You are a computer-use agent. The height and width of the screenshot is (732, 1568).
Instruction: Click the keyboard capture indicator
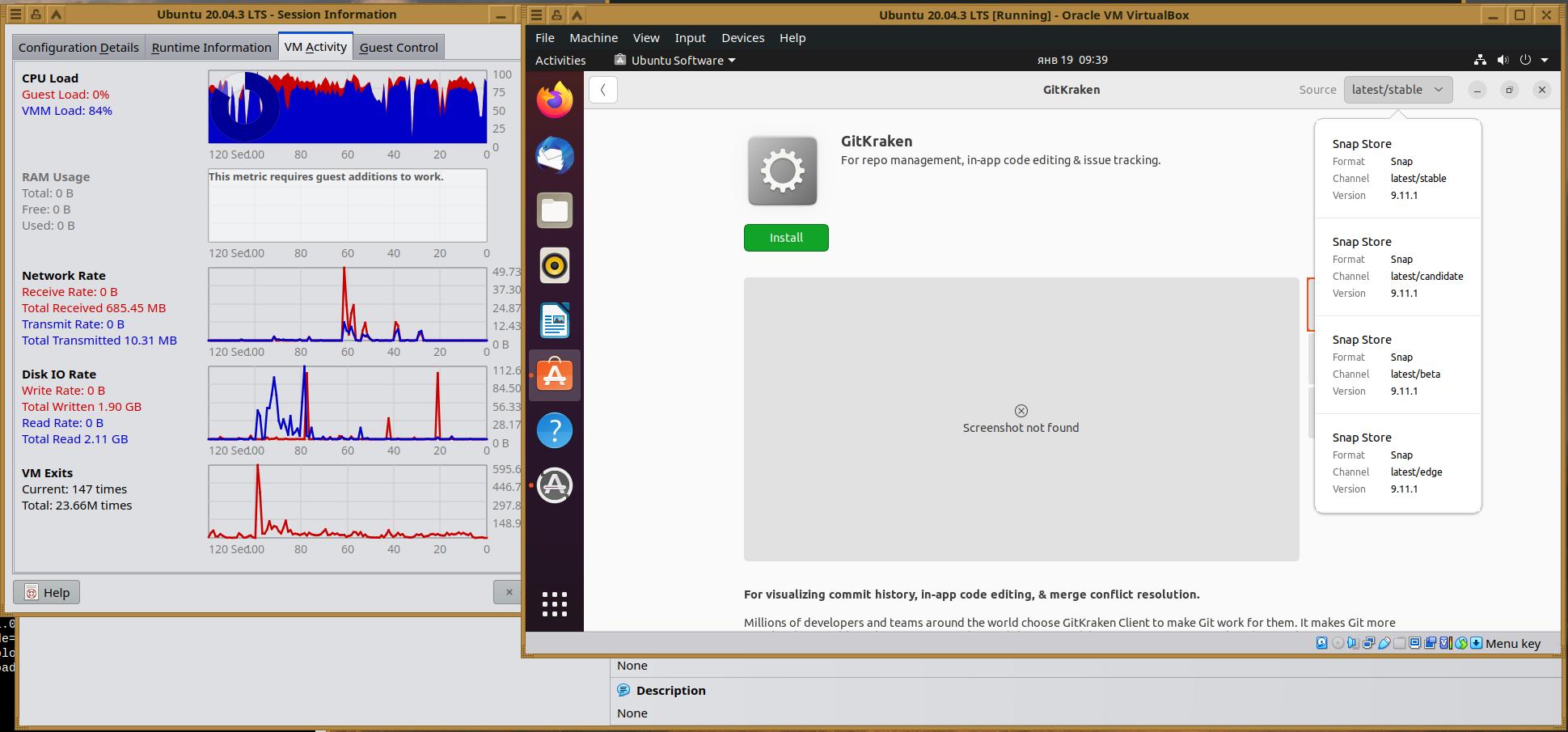click(x=1476, y=643)
